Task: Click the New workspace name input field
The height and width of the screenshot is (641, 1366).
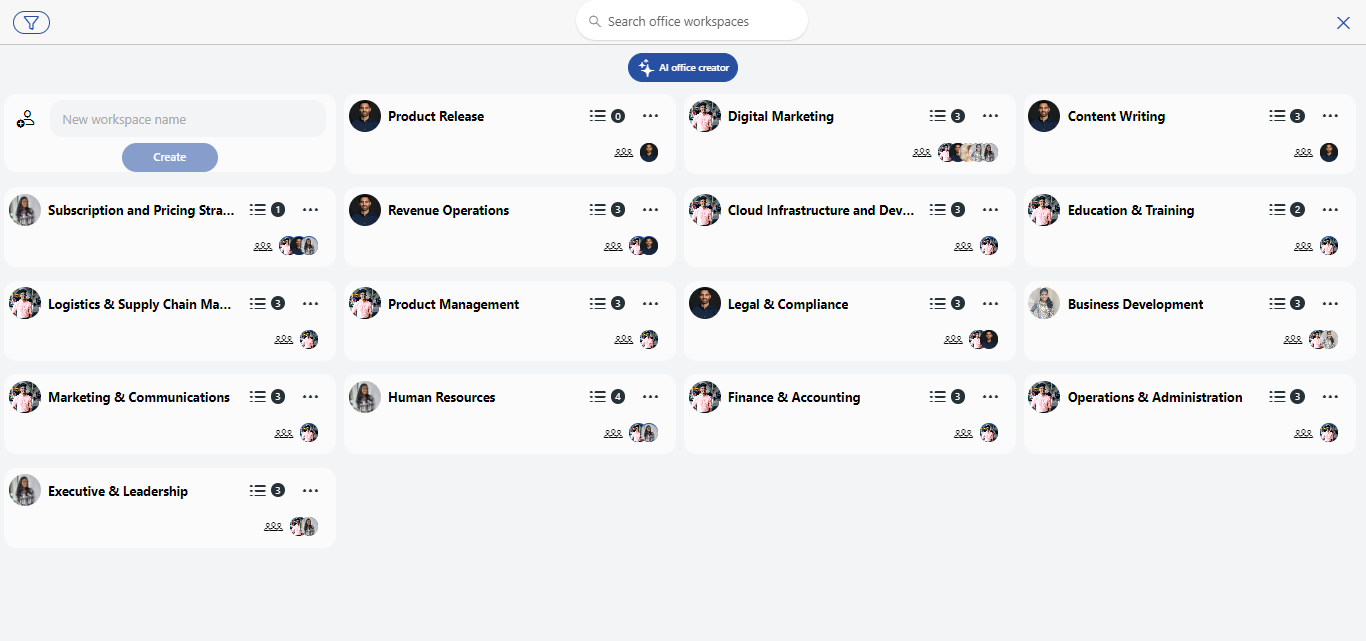Action: pyautogui.click(x=188, y=118)
